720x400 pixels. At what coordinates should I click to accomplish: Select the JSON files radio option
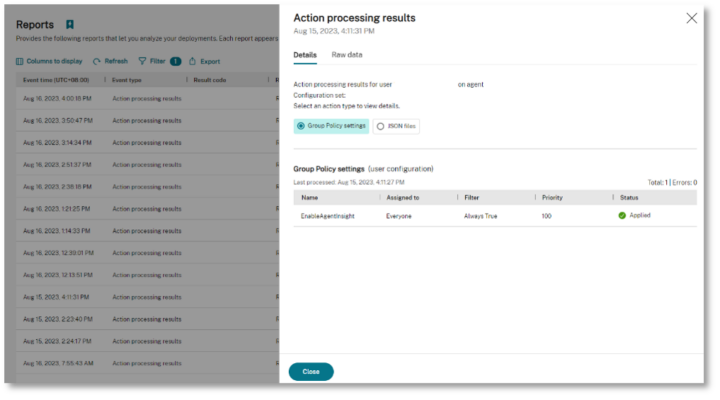pos(380,126)
